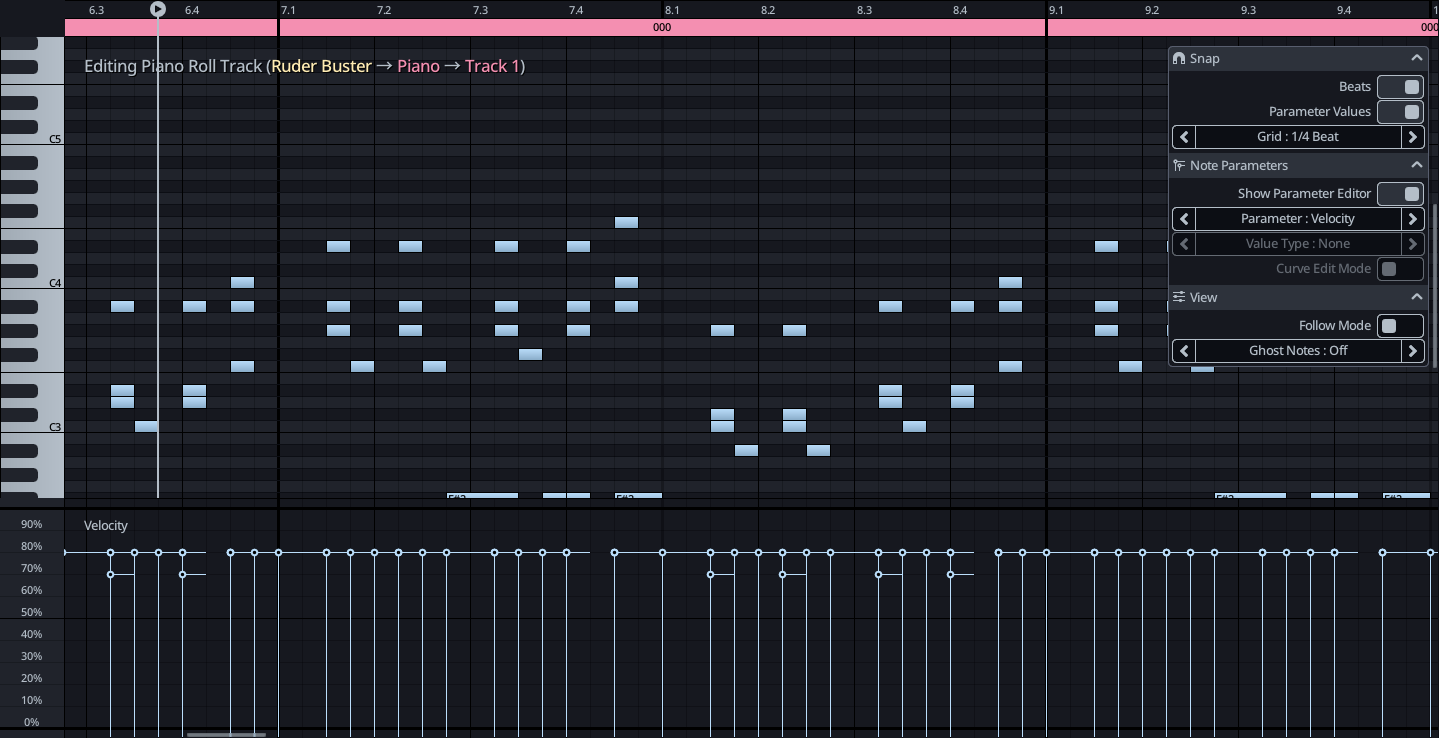Switch to previous parameter before Velocity
The height and width of the screenshot is (738, 1439).
point(1184,219)
